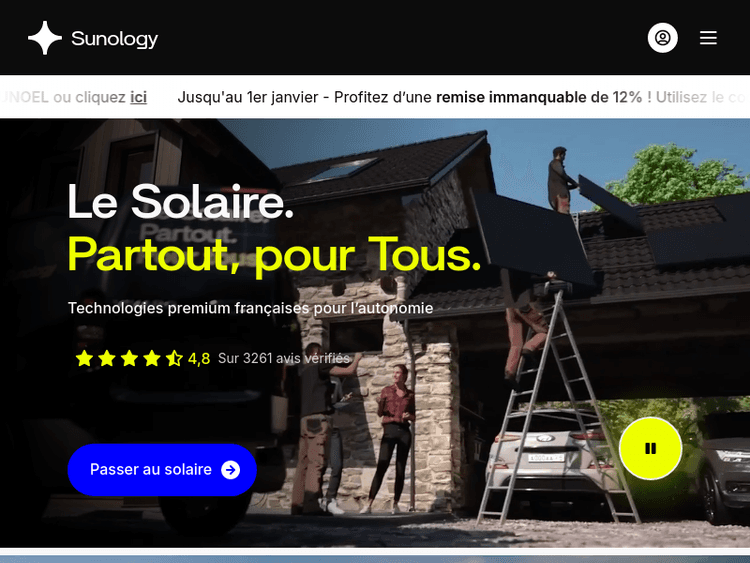Click the 4,8 rating score
Viewport: 750px width, 563px height.
point(199,358)
